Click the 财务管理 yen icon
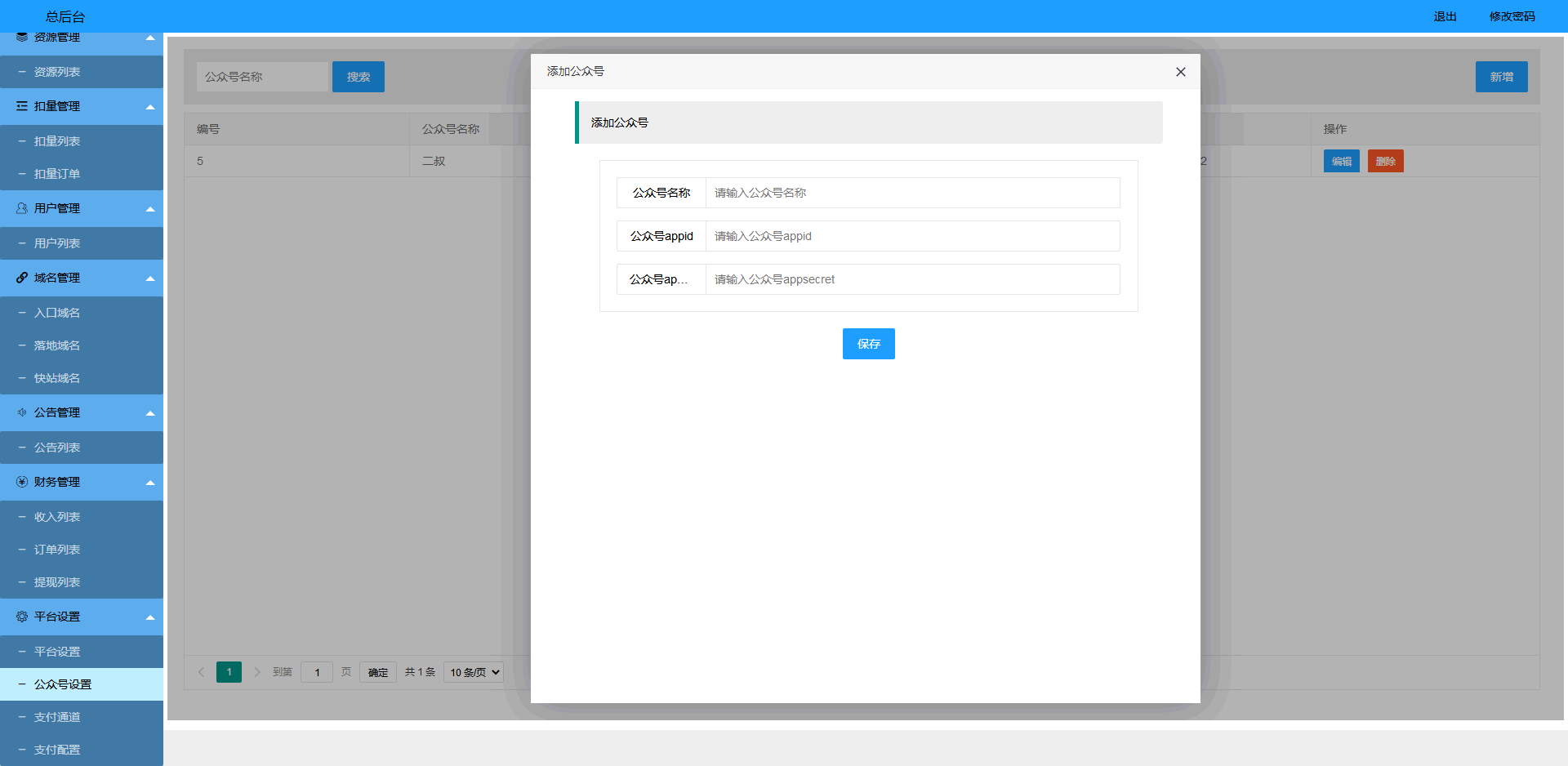 pos(22,482)
